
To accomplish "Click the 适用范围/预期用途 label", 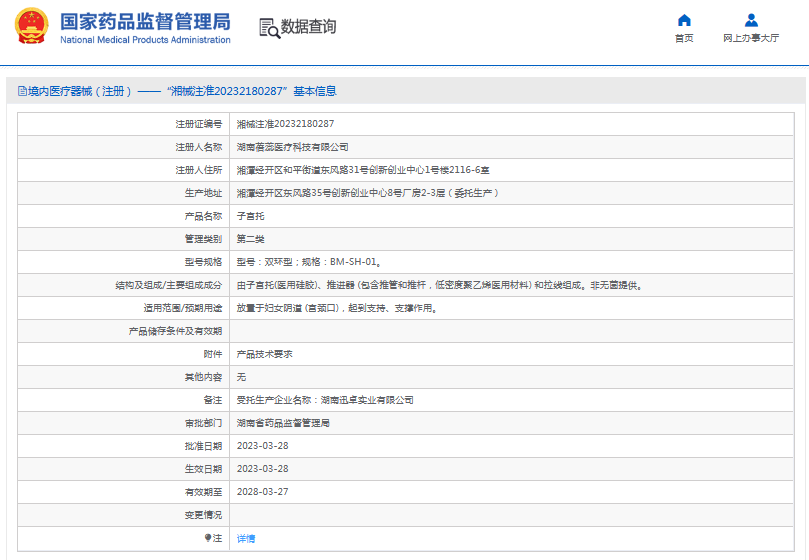I will coord(183,308).
